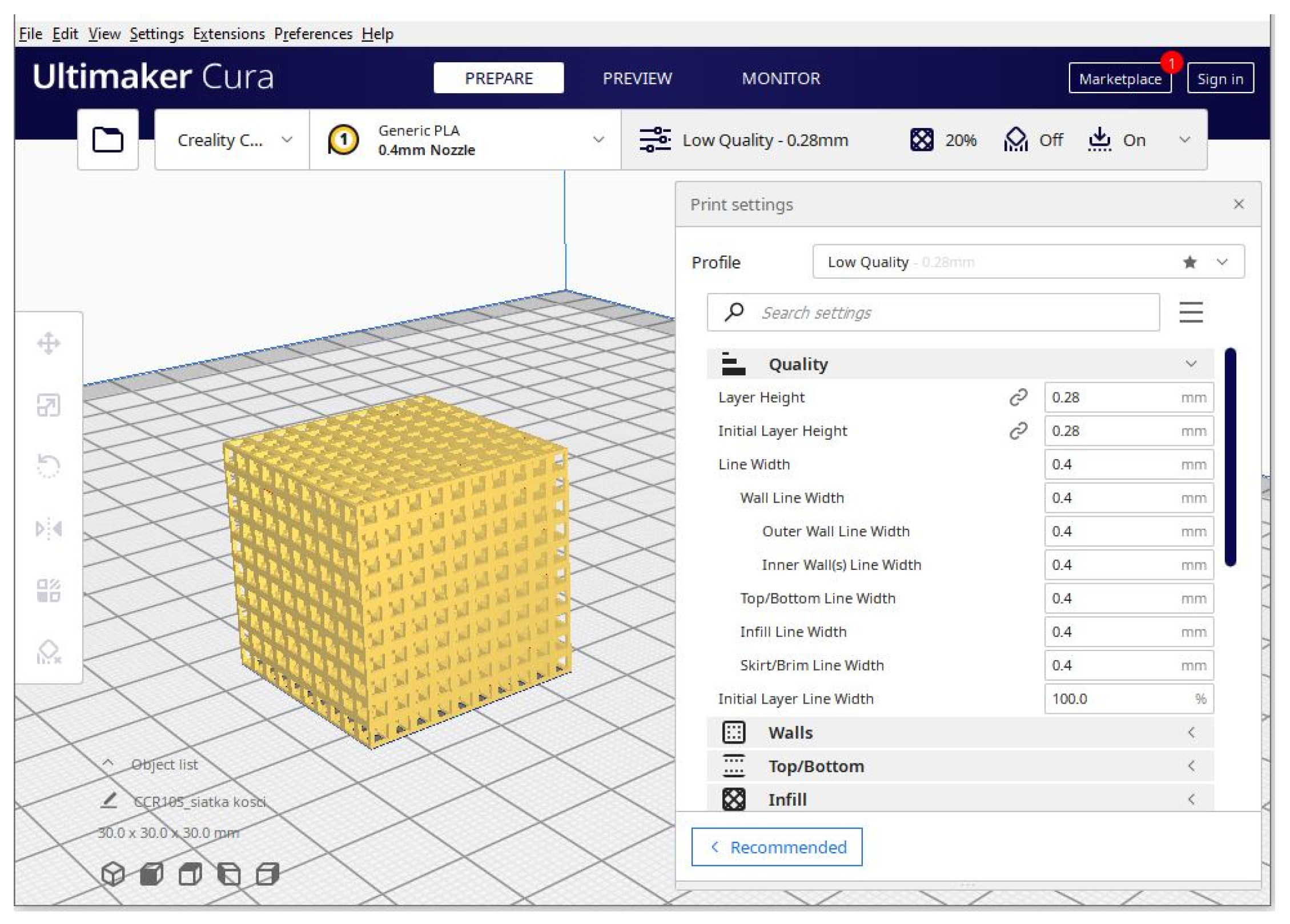The image size is (1290, 924).
Task: Open the Extensions menu
Action: [228, 34]
